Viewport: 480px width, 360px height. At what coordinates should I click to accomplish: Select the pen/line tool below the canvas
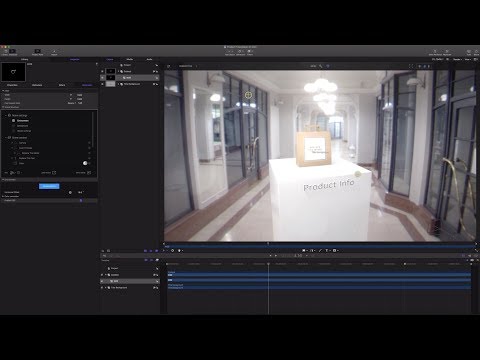click(x=320, y=250)
